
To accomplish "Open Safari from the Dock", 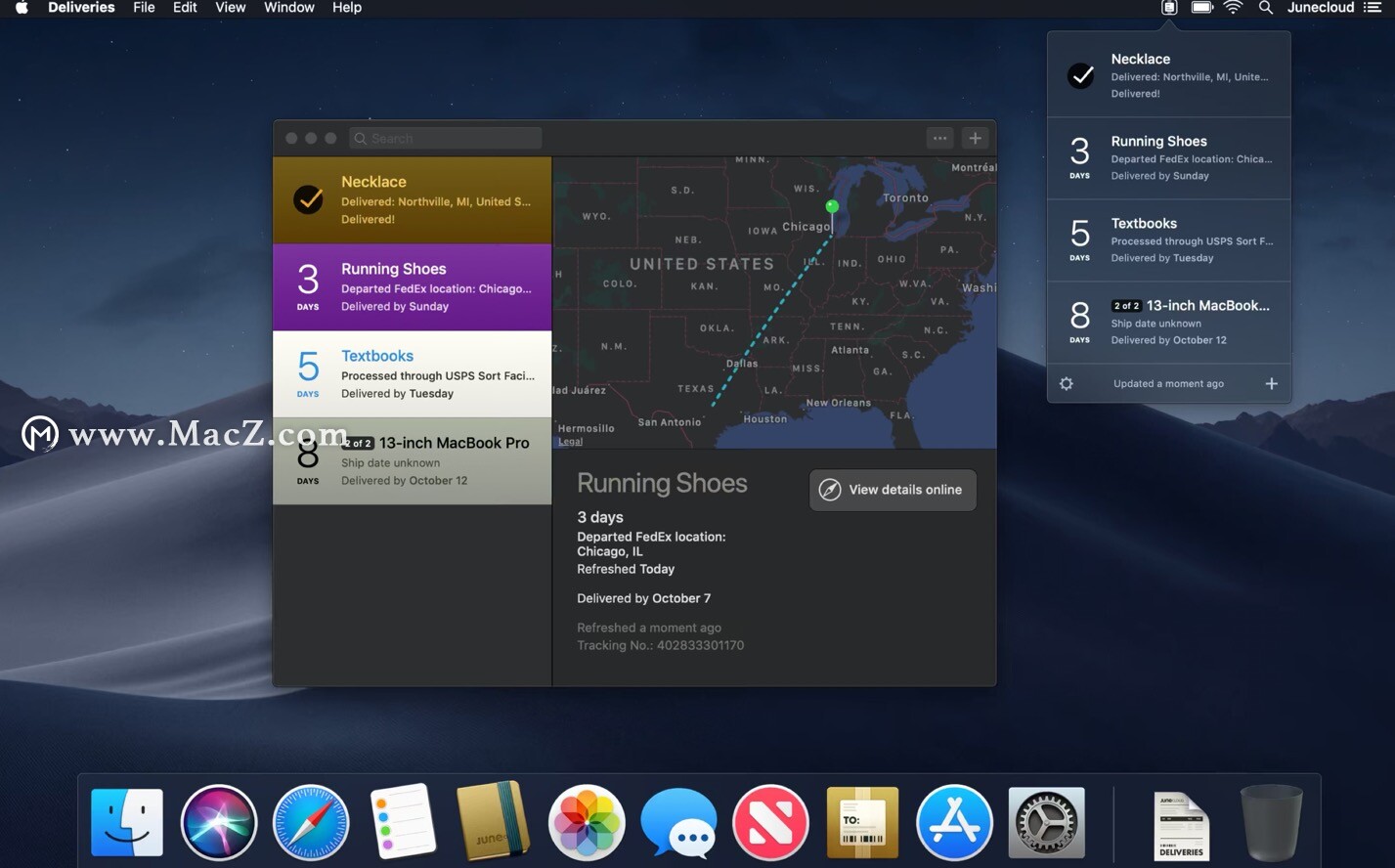I will point(311,822).
